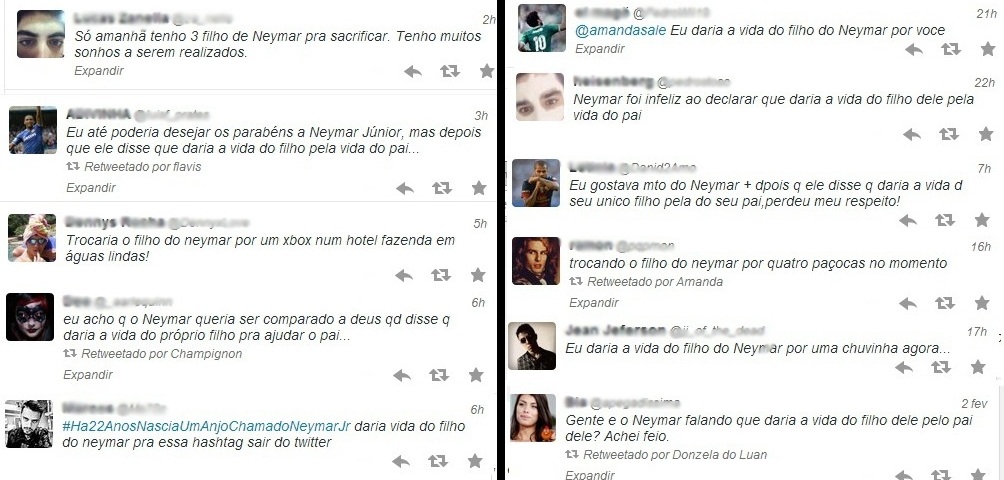Reply to the xbox hotel fazenda tweet
Image resolution: width=1004 pixels, height=480 pixels.
click(x=404, y=275)
